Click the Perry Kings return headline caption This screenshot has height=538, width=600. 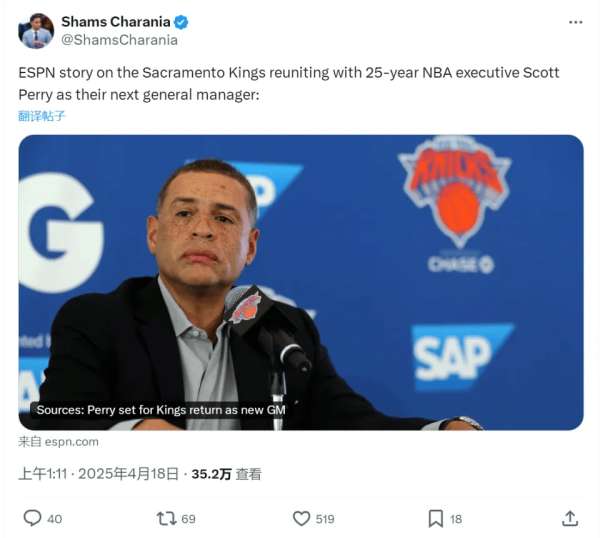pos(161,410)
